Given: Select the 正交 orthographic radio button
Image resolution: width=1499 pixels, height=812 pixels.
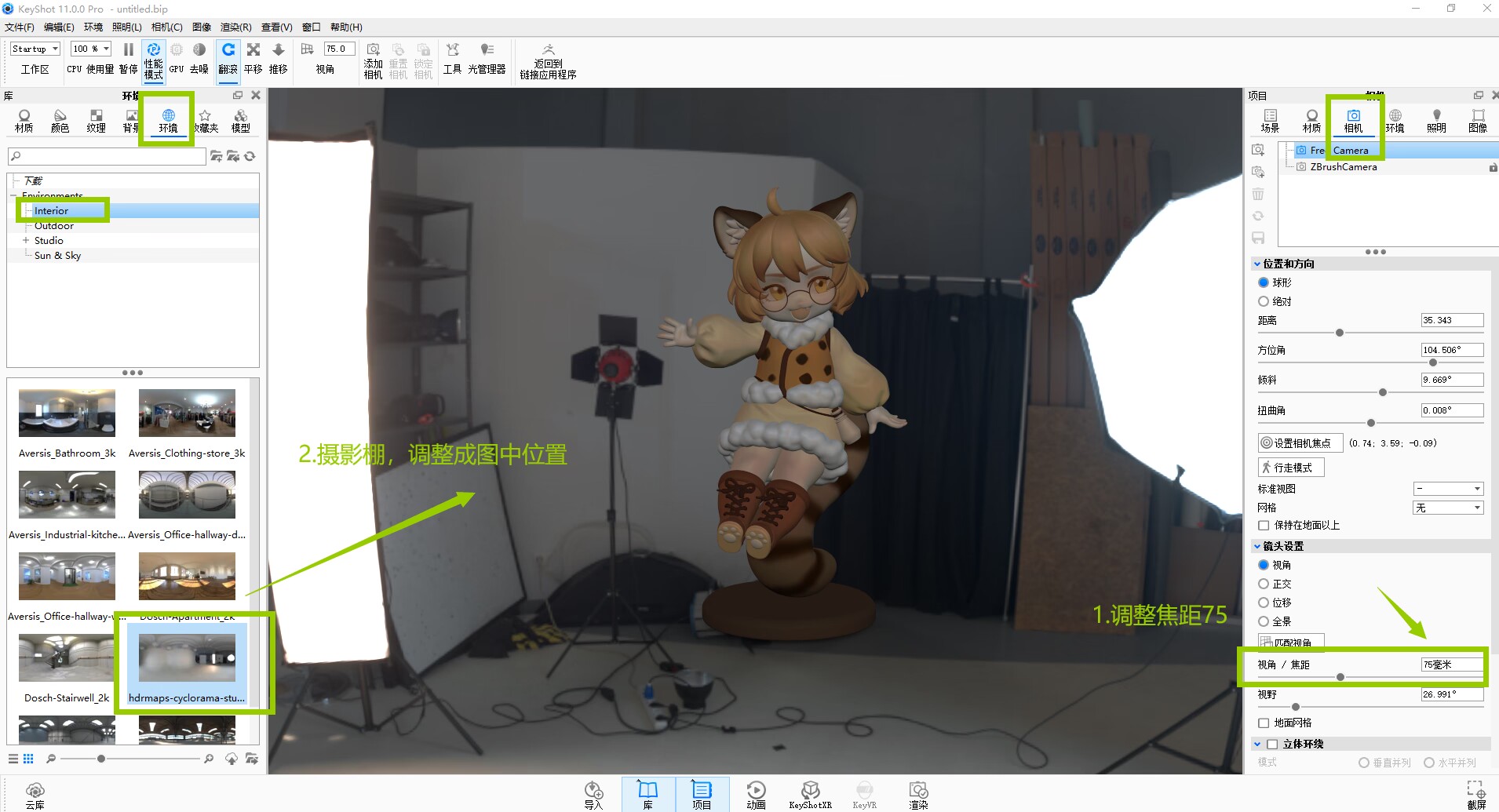Looking at the screenshot, I should click(x=1264, y=584).
